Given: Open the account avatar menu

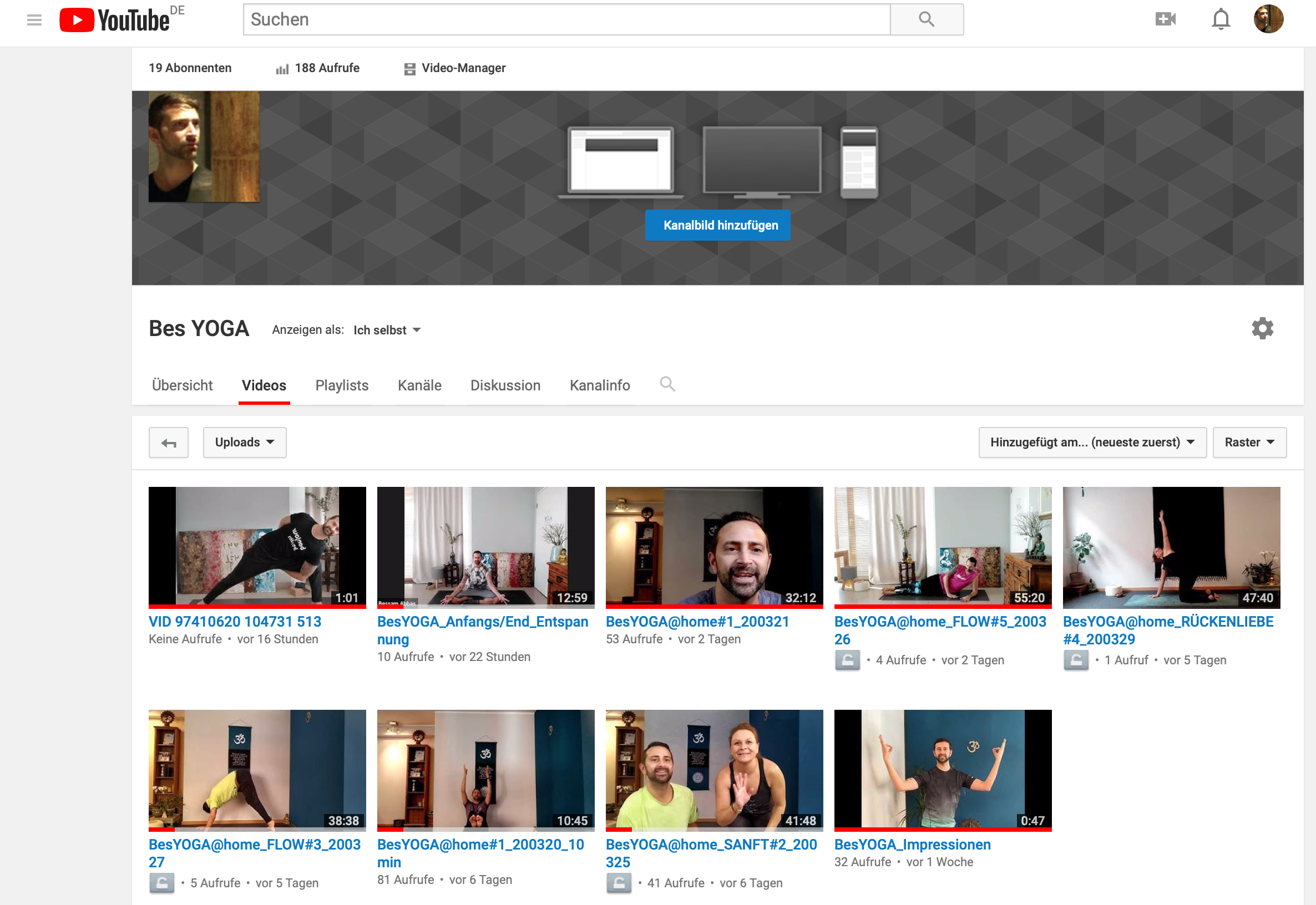Looking at the screenshot, I should 1268,19.
